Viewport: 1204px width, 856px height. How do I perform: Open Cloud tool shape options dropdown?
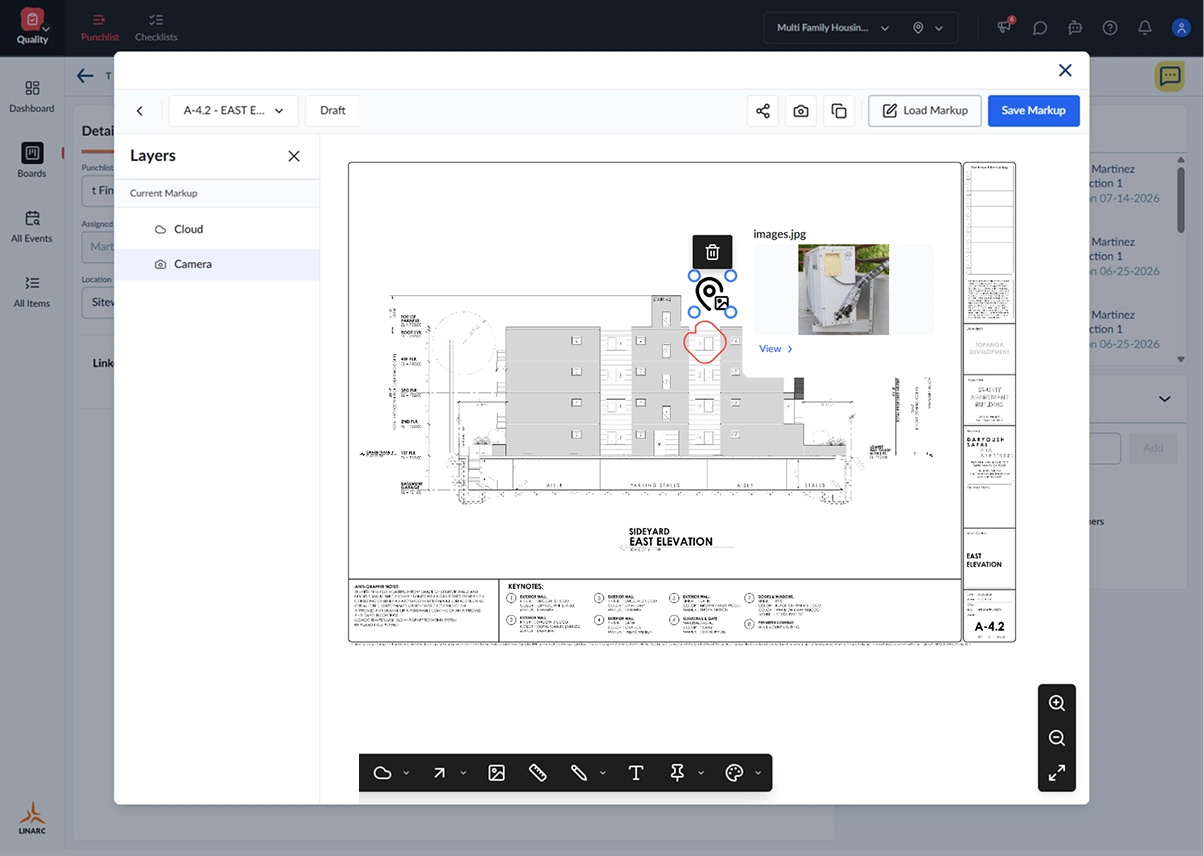tap(406, 773)
